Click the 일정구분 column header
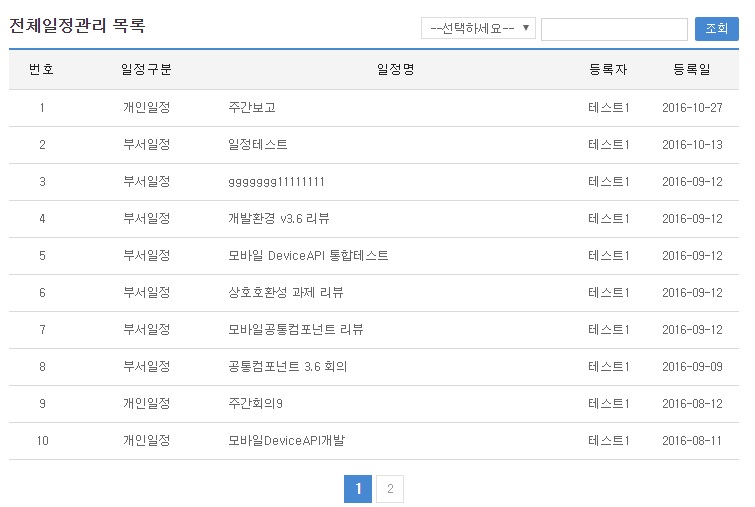The image size is (755, 507). (146, 69)
